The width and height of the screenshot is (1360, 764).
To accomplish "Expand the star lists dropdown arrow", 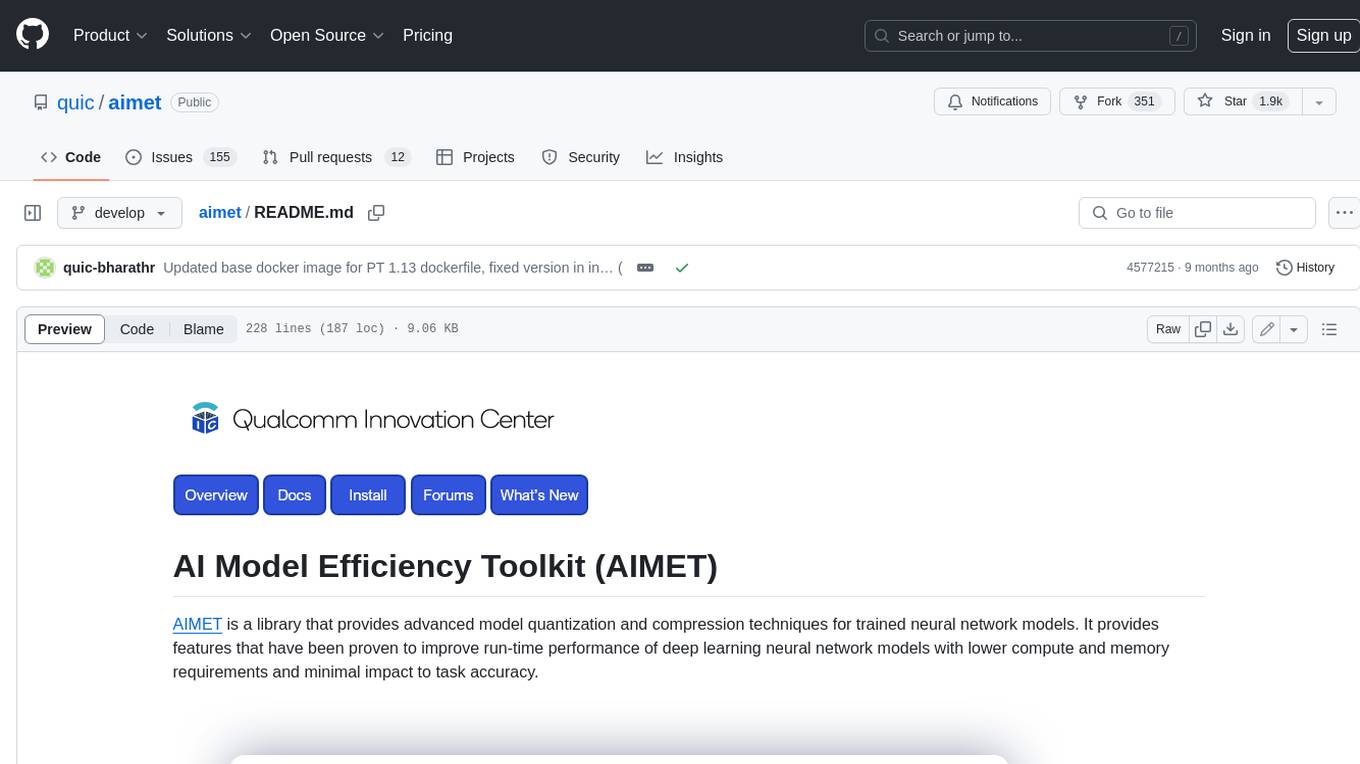I will click(1318, 101).
